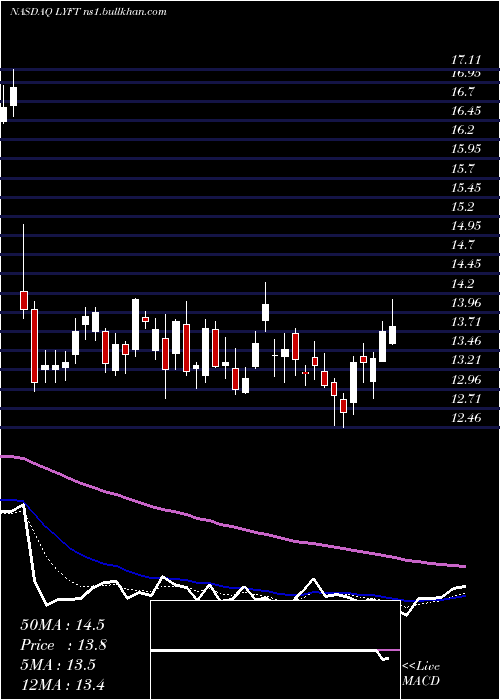Click the 15.45 price axis label
Viewport: 500px width, 700px height.
(x=466, y=188)
